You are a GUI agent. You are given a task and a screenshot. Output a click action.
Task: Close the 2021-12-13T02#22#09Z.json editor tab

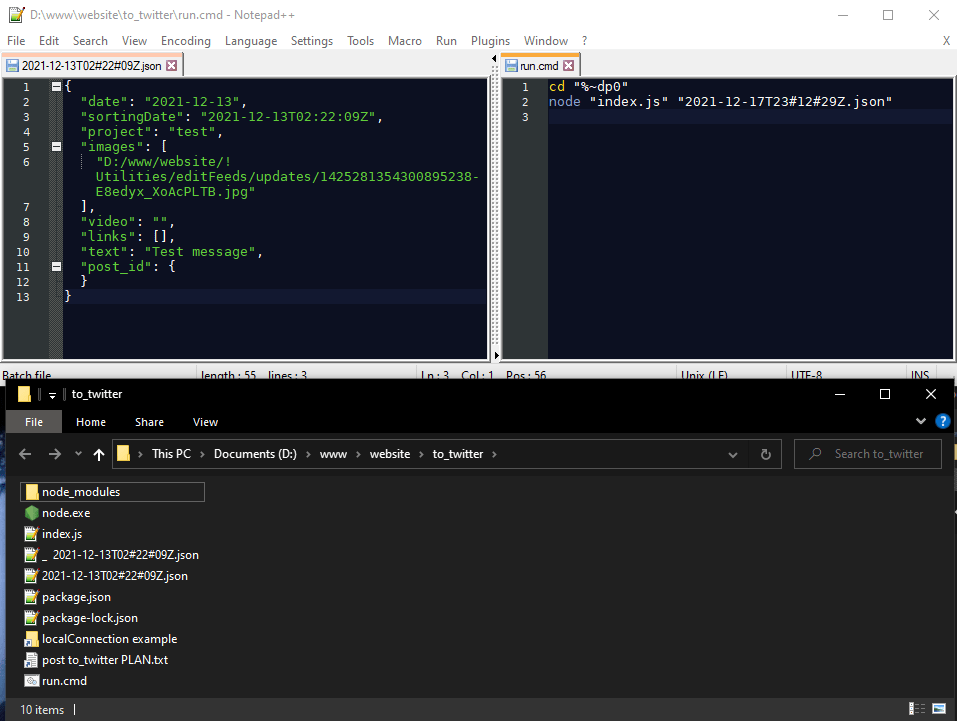click(172, 66)
